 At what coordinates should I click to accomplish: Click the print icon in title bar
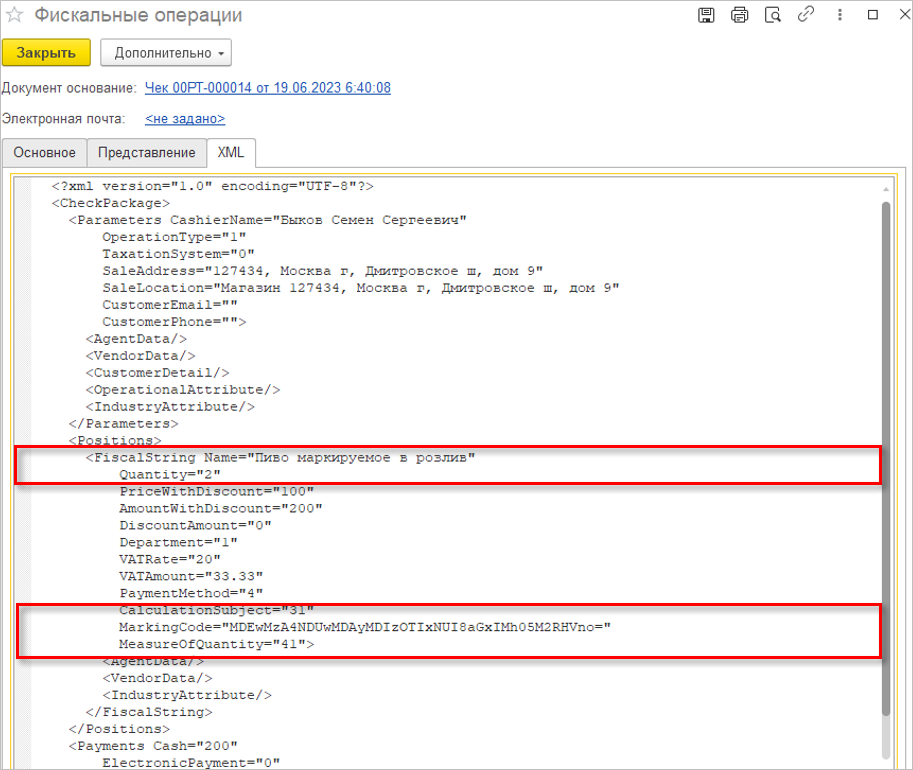739,15
